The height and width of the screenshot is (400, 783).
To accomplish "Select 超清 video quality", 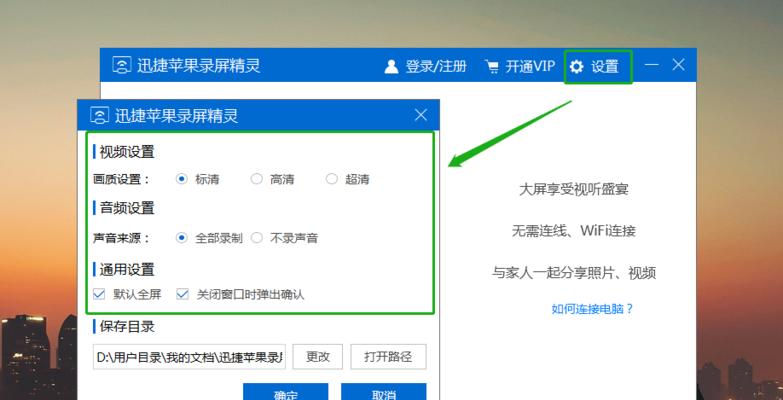I will point(332,179).
